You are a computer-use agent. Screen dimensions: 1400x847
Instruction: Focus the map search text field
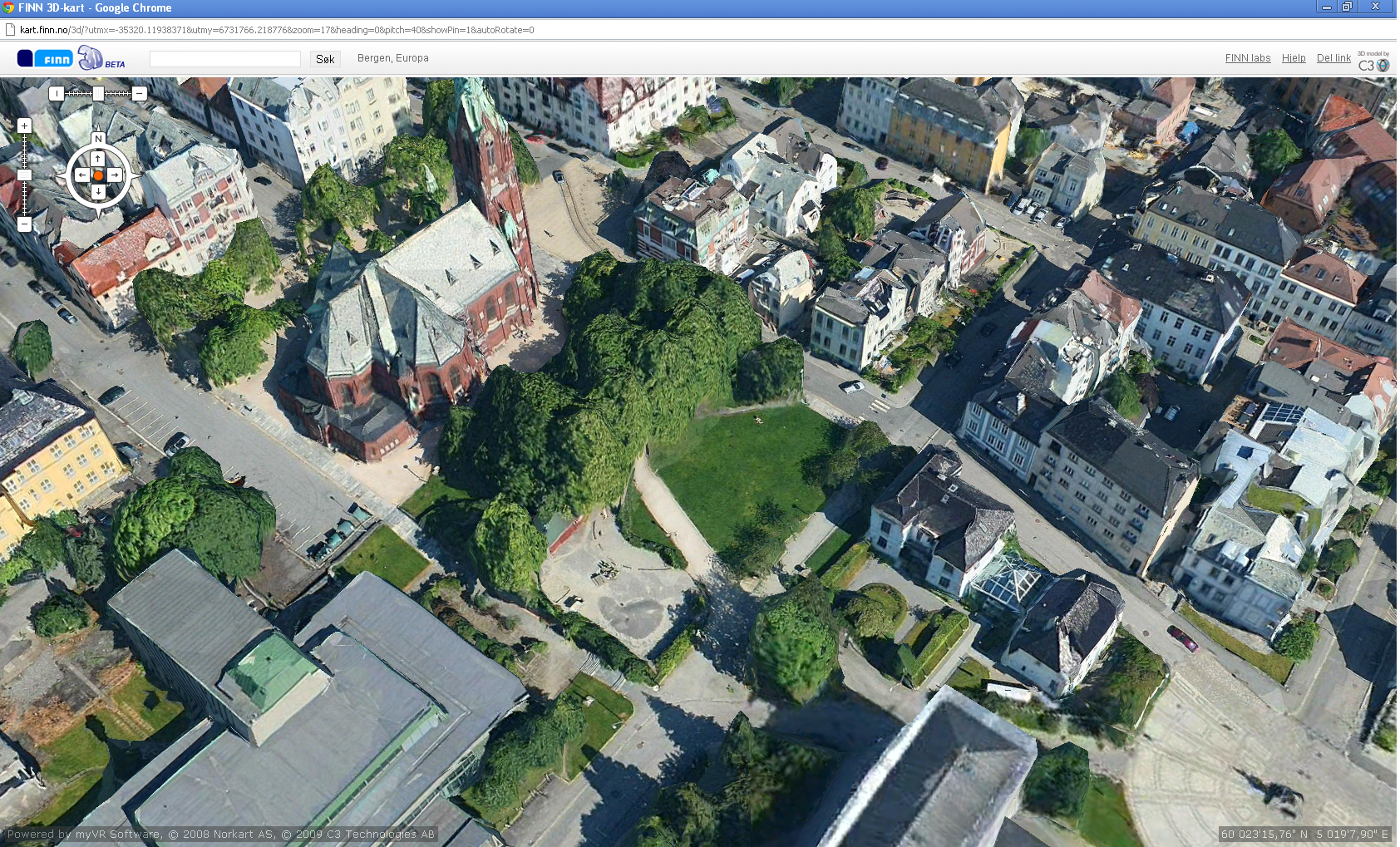[224, 59]
